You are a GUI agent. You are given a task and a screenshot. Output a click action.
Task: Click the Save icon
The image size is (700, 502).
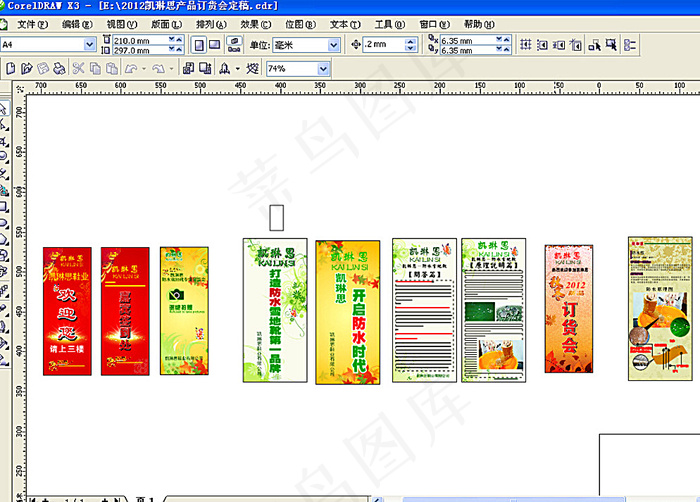43,68
